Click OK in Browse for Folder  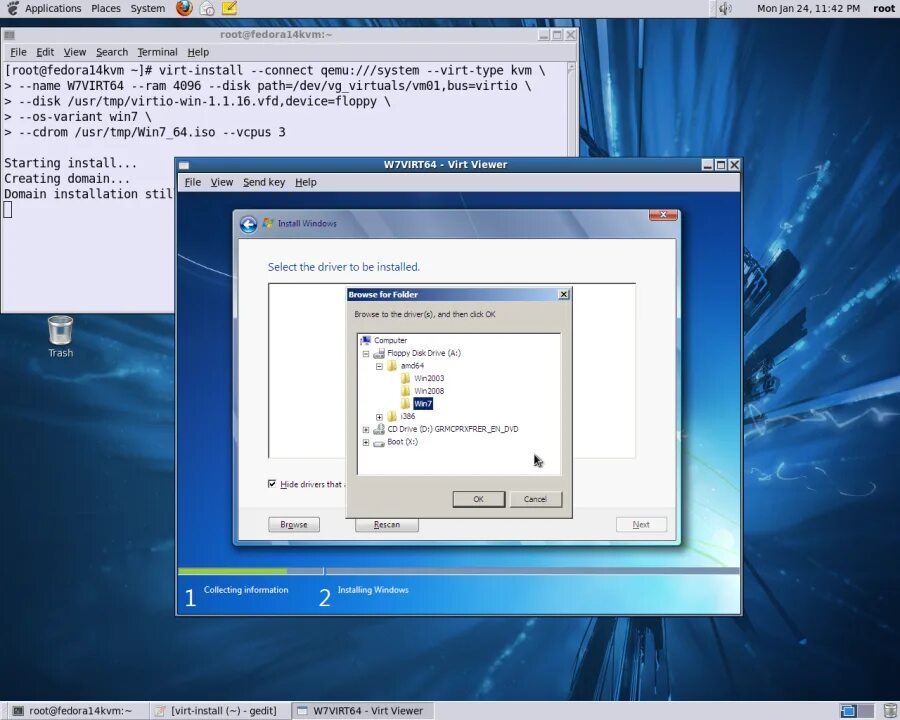[x=478, y=499]
